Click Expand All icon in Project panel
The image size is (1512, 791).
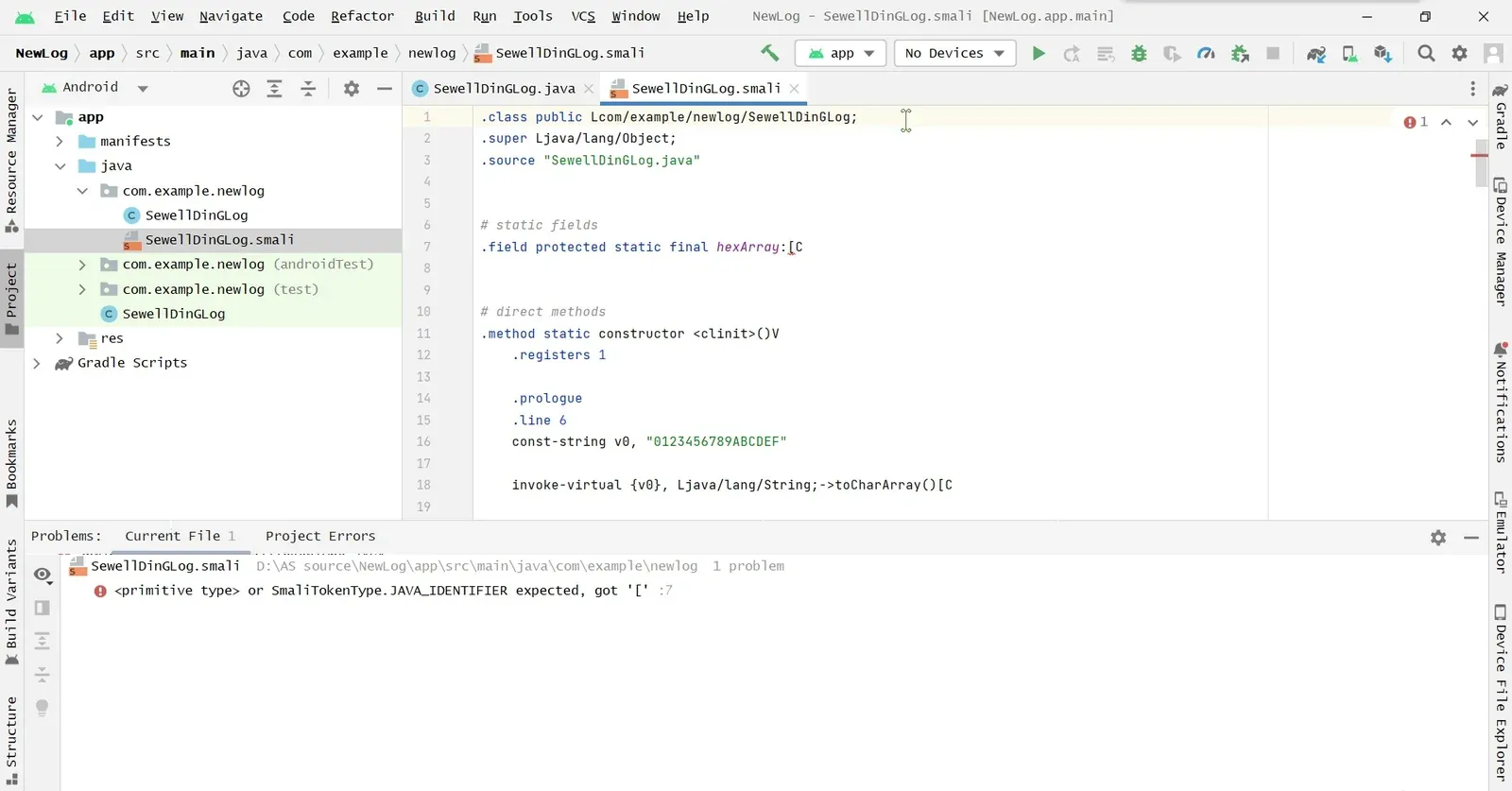click(274, 88)
